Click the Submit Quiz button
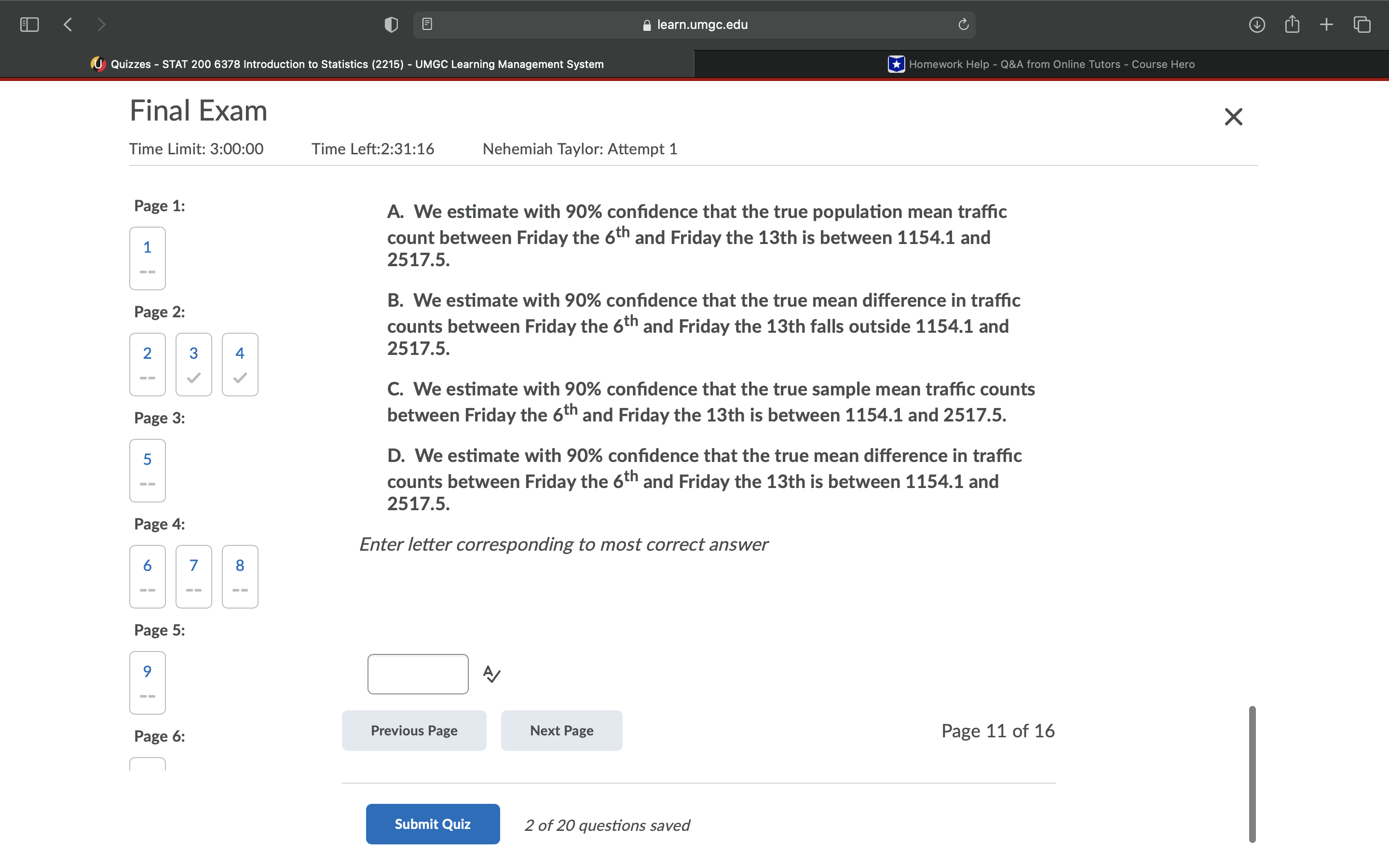 (431, 824)
